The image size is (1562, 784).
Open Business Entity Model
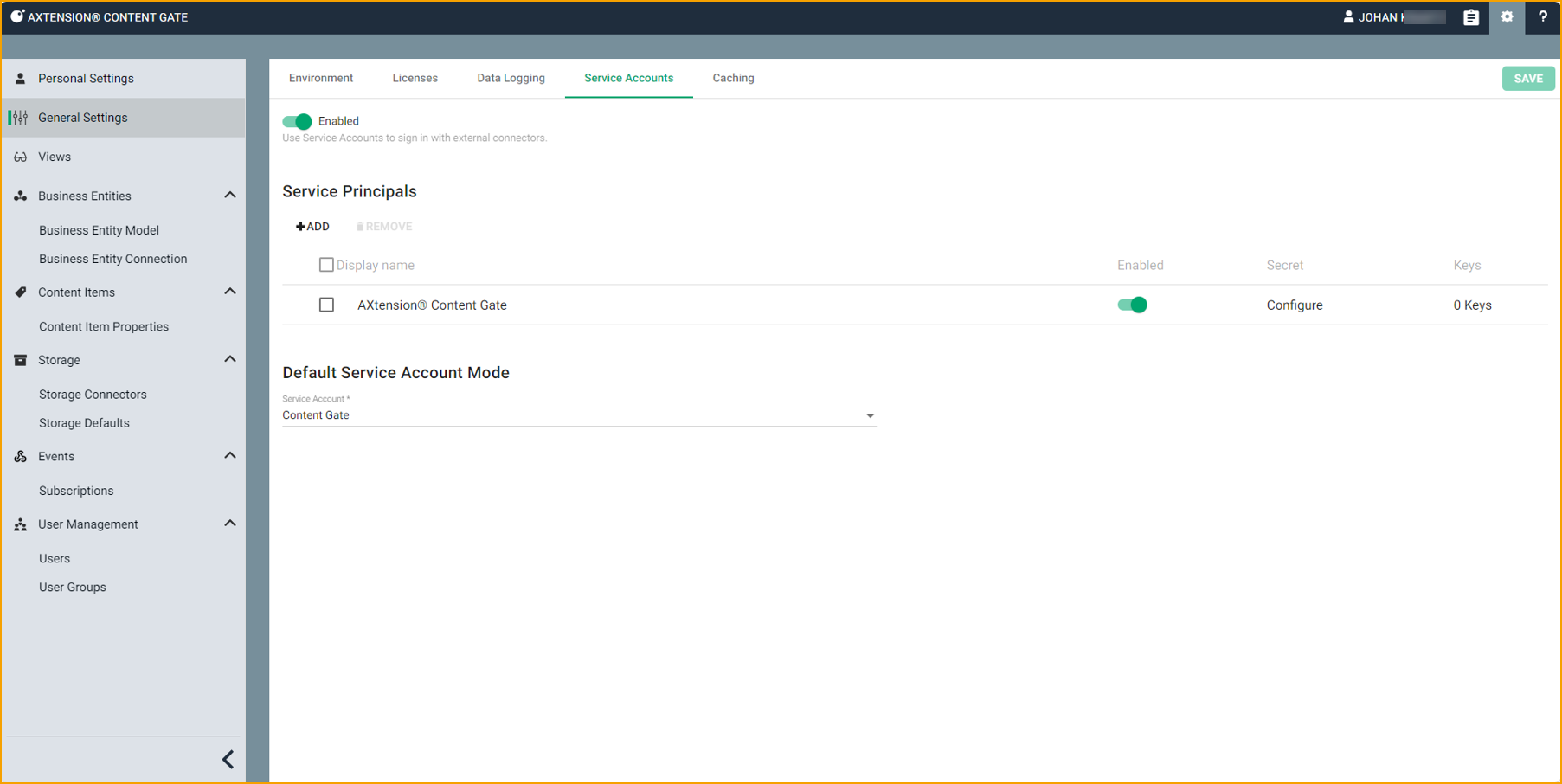pyautogui.click(x=99, y=230)
